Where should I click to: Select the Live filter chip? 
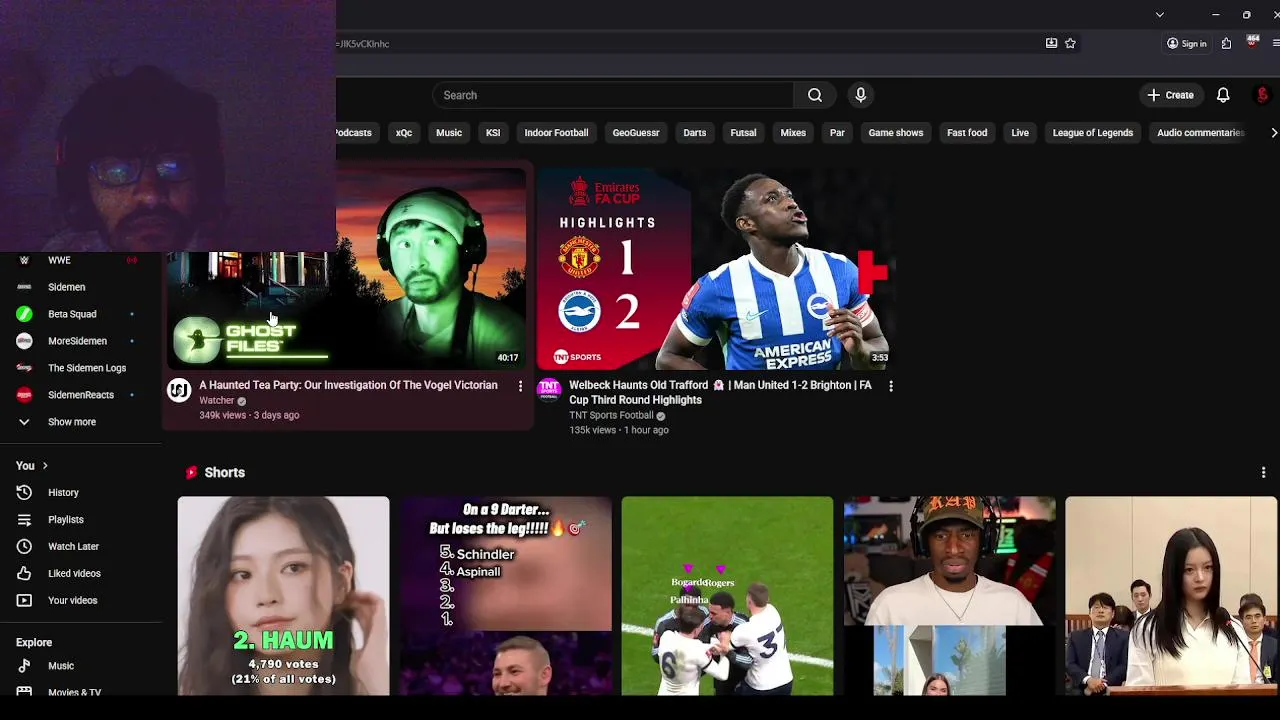pos(1020,132)
